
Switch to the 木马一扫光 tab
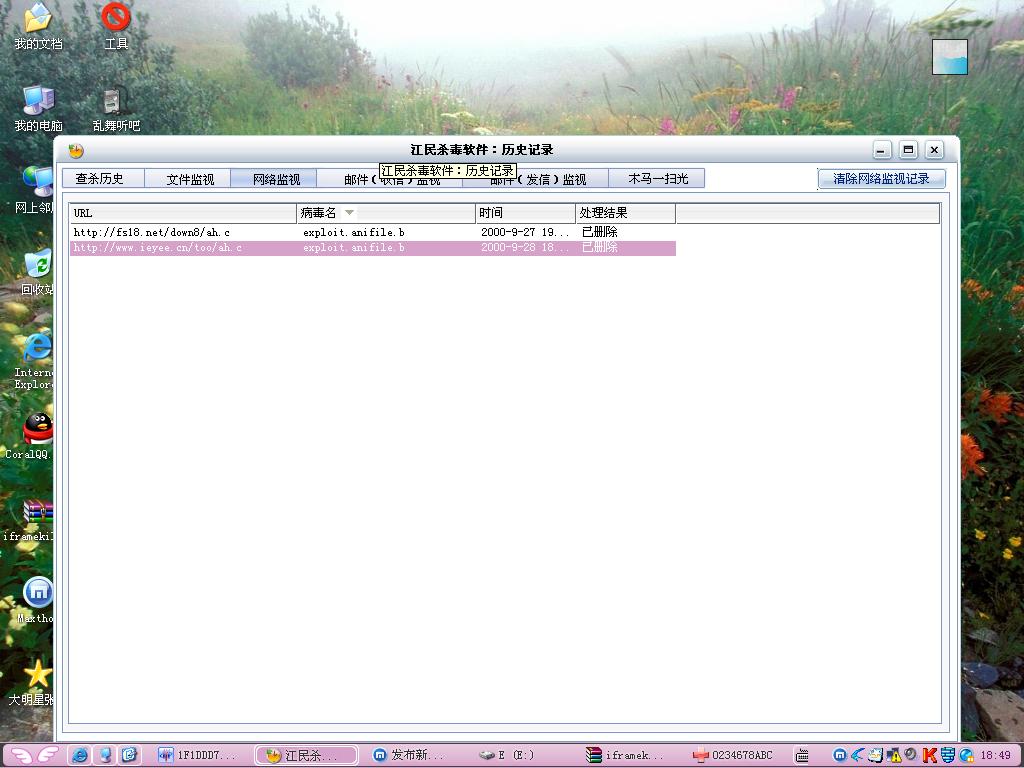[x=656, y=178]
